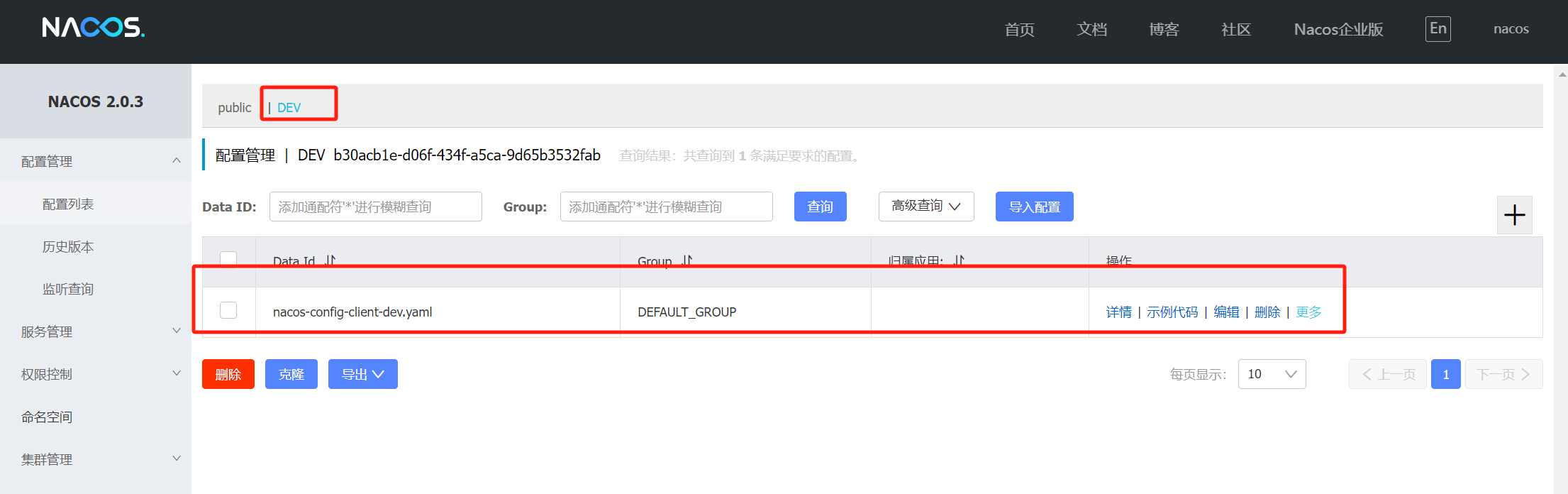
Task: Click namespace ID b30acb1e-d06f-434f-a5ca-9d65b3532fab
Action: coord(467,155)
